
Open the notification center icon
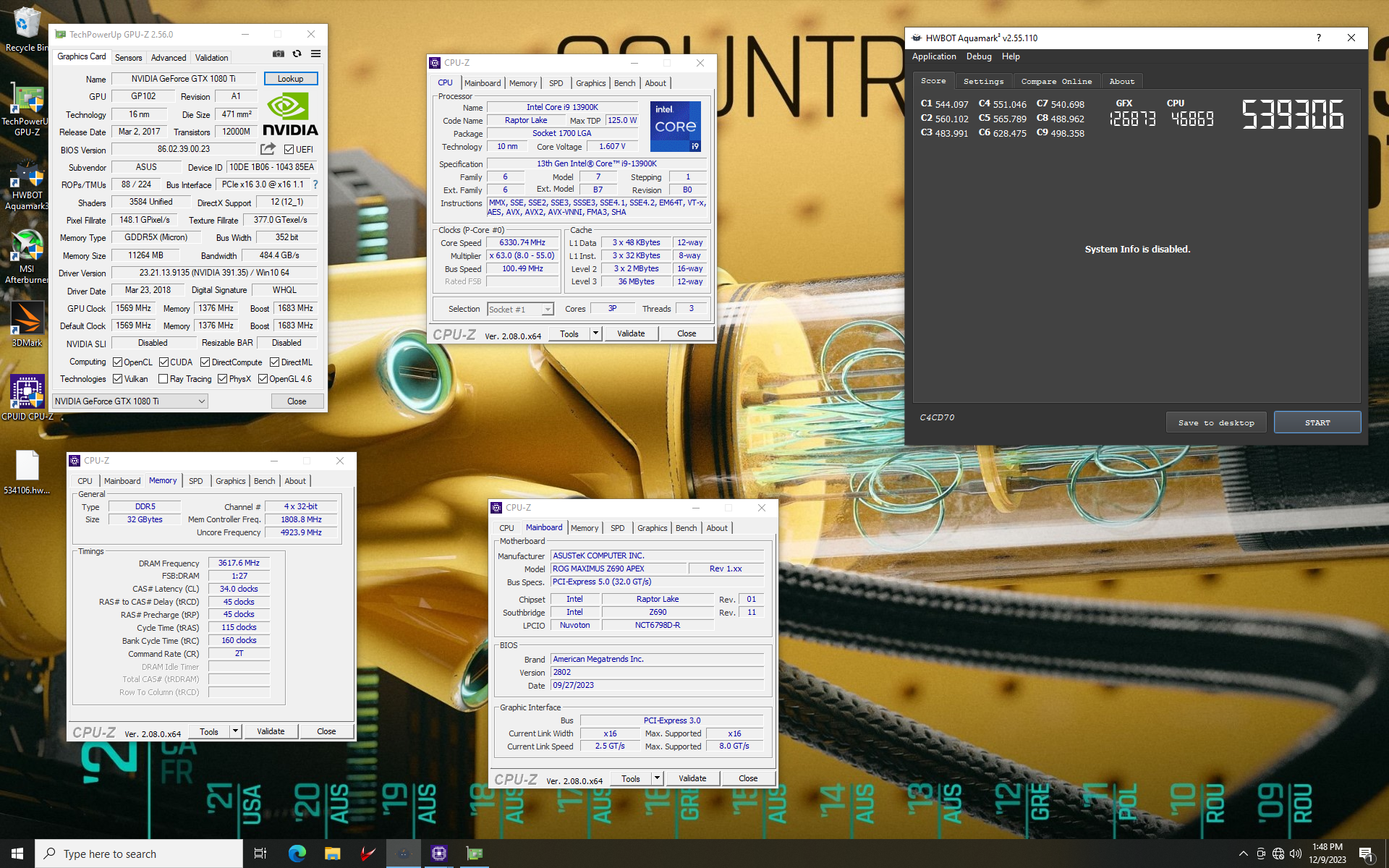point(1366,854)
